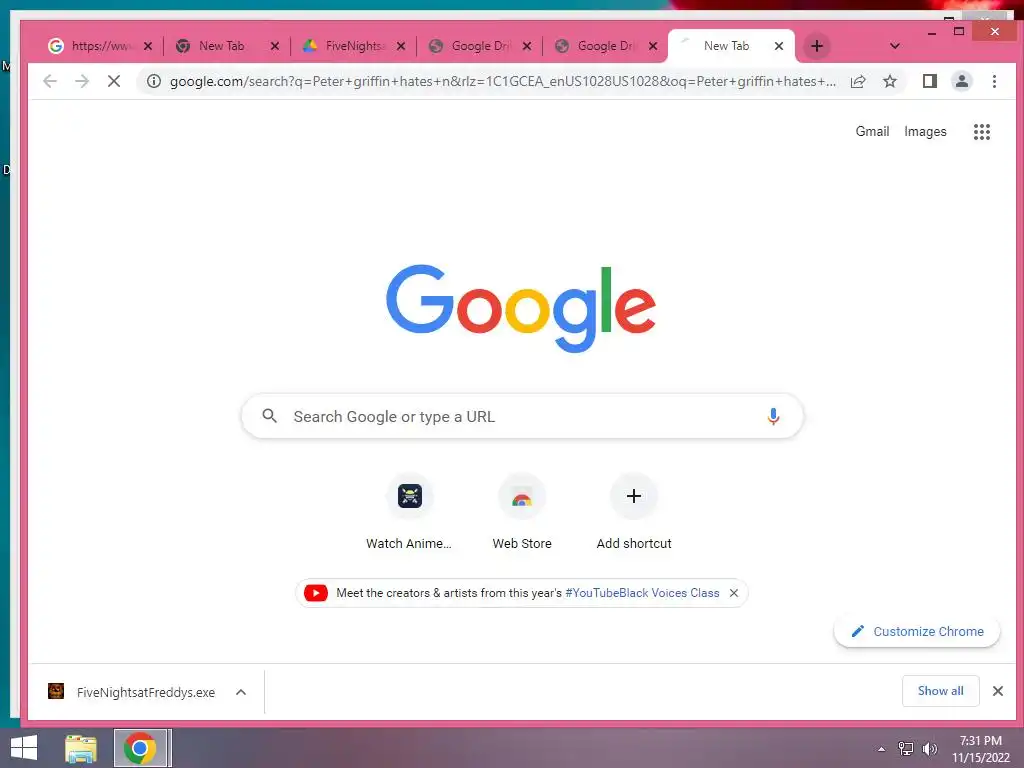Viewport: 1024px width, 768px height.
Task: Open the Windows Start button
Action: click(24, 748)
